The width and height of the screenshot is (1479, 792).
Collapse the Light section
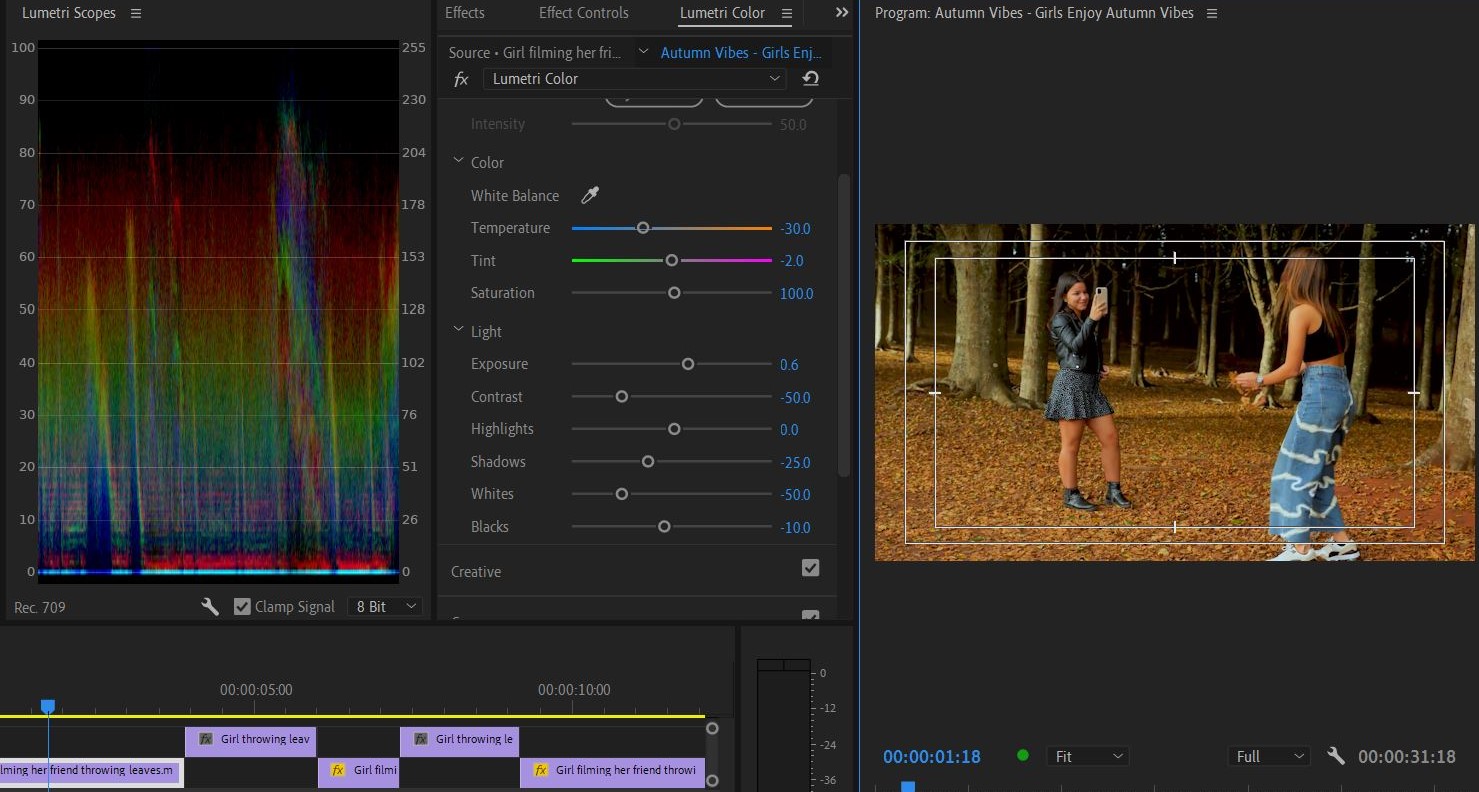[459, 330]
